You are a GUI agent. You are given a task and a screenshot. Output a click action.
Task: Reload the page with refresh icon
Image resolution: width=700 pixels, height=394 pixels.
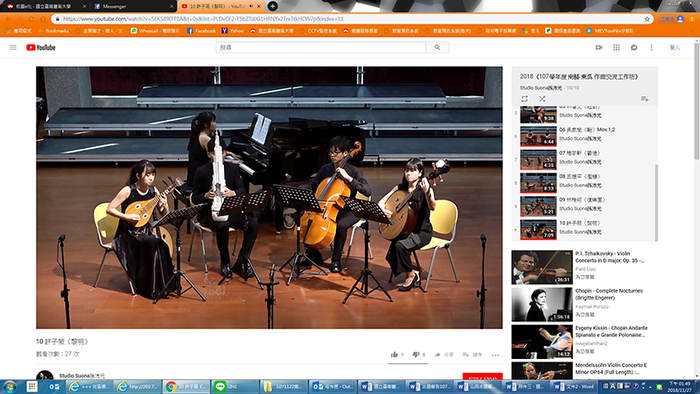[31, 19]
